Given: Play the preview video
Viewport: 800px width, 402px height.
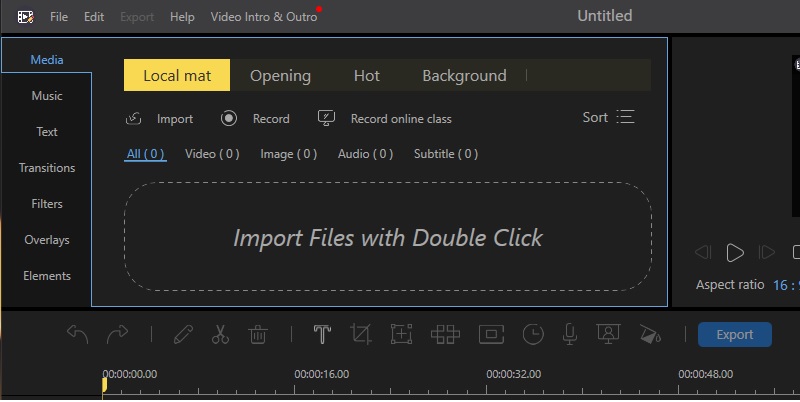Looking at the screenshot, I should click(x=735, y=253).
